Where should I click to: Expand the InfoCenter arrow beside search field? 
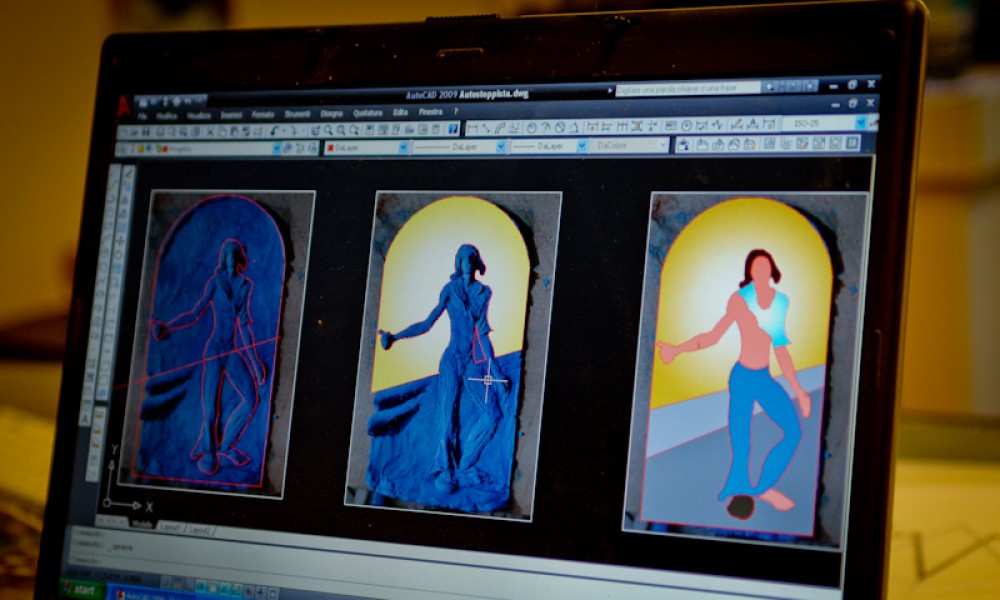tap(610, 90)
